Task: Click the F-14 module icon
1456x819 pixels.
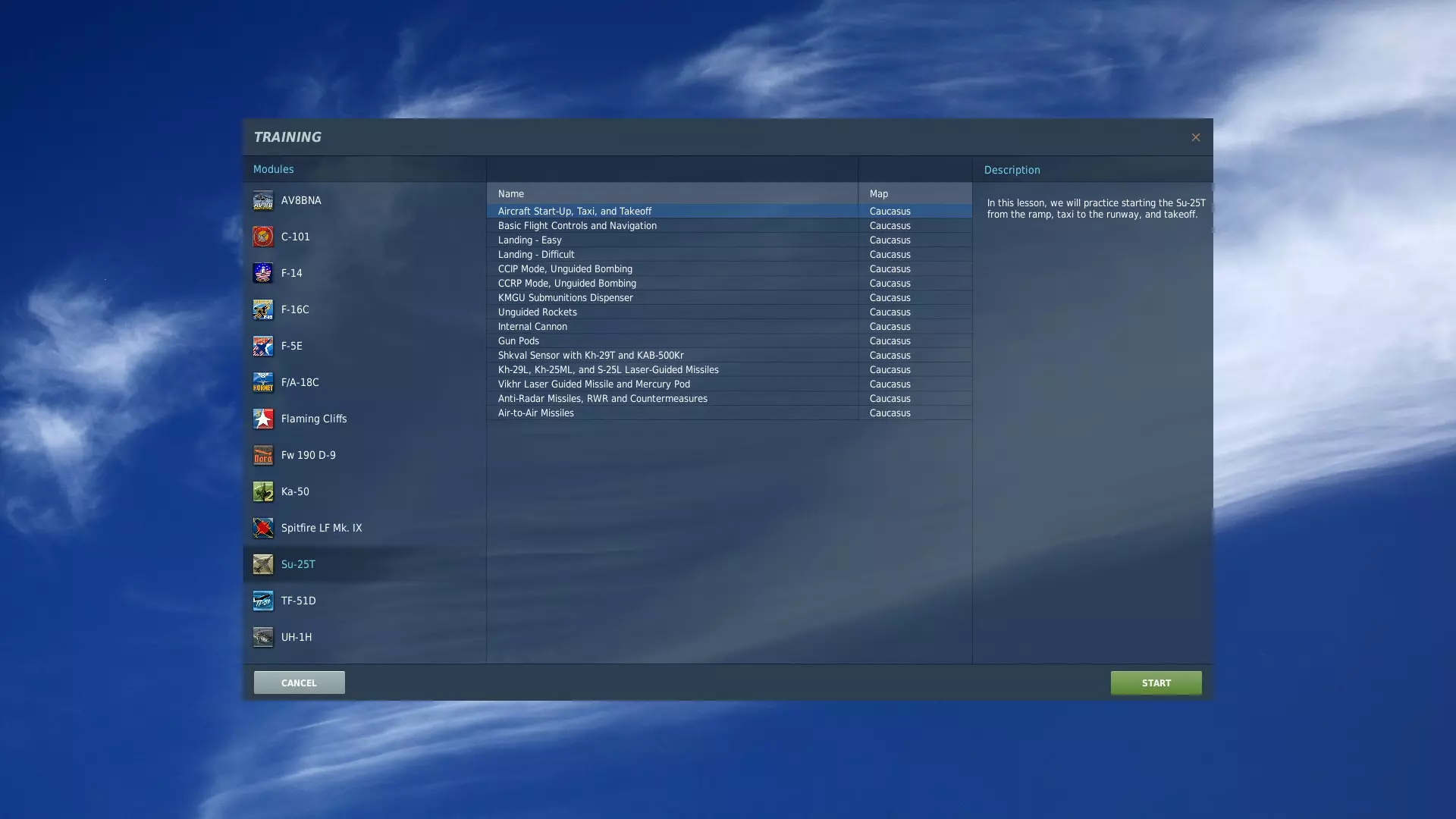Action: pos(263,274)
